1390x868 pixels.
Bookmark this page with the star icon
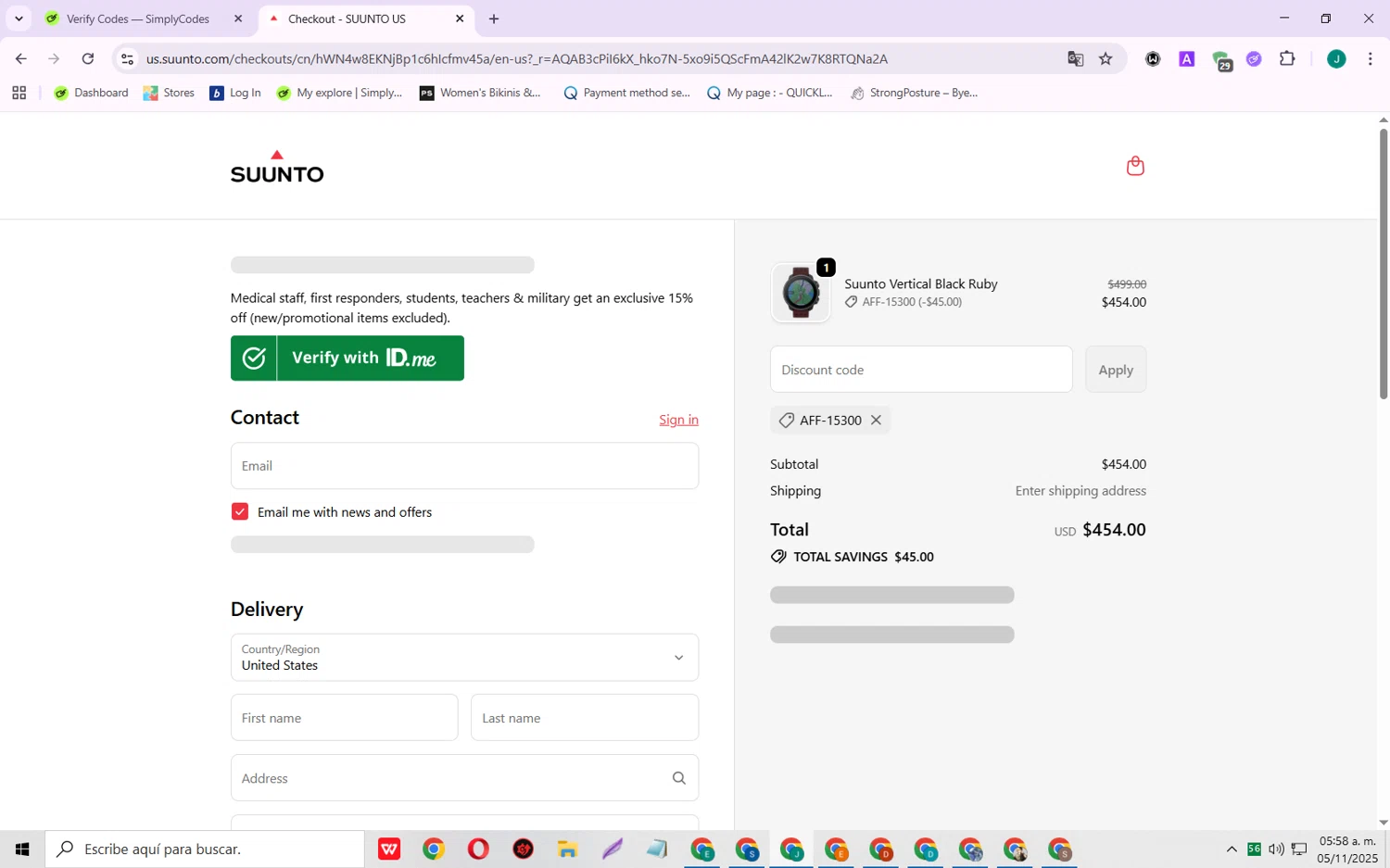coord(1106,58)
